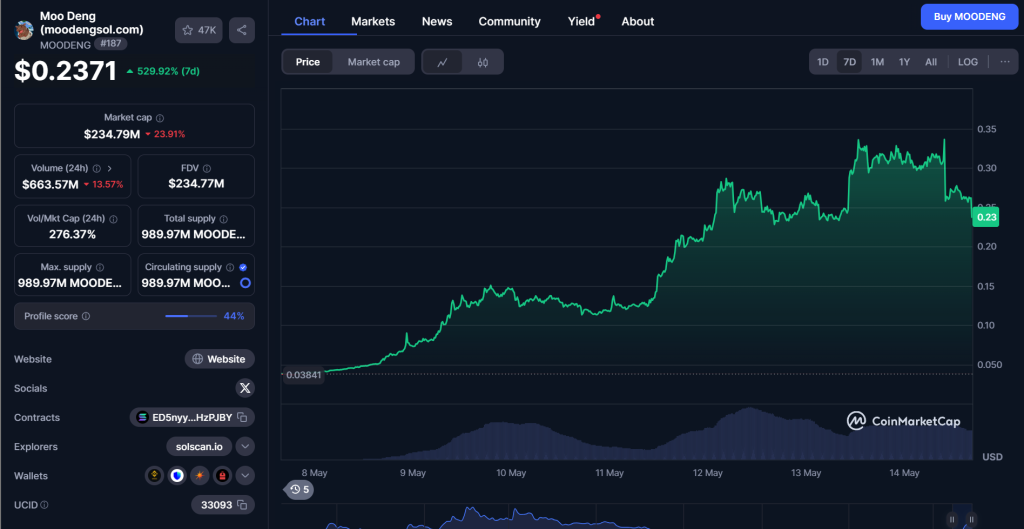Open the Binance wallet icon
This screenshot has width=1024, height=529.
point(154,476)
